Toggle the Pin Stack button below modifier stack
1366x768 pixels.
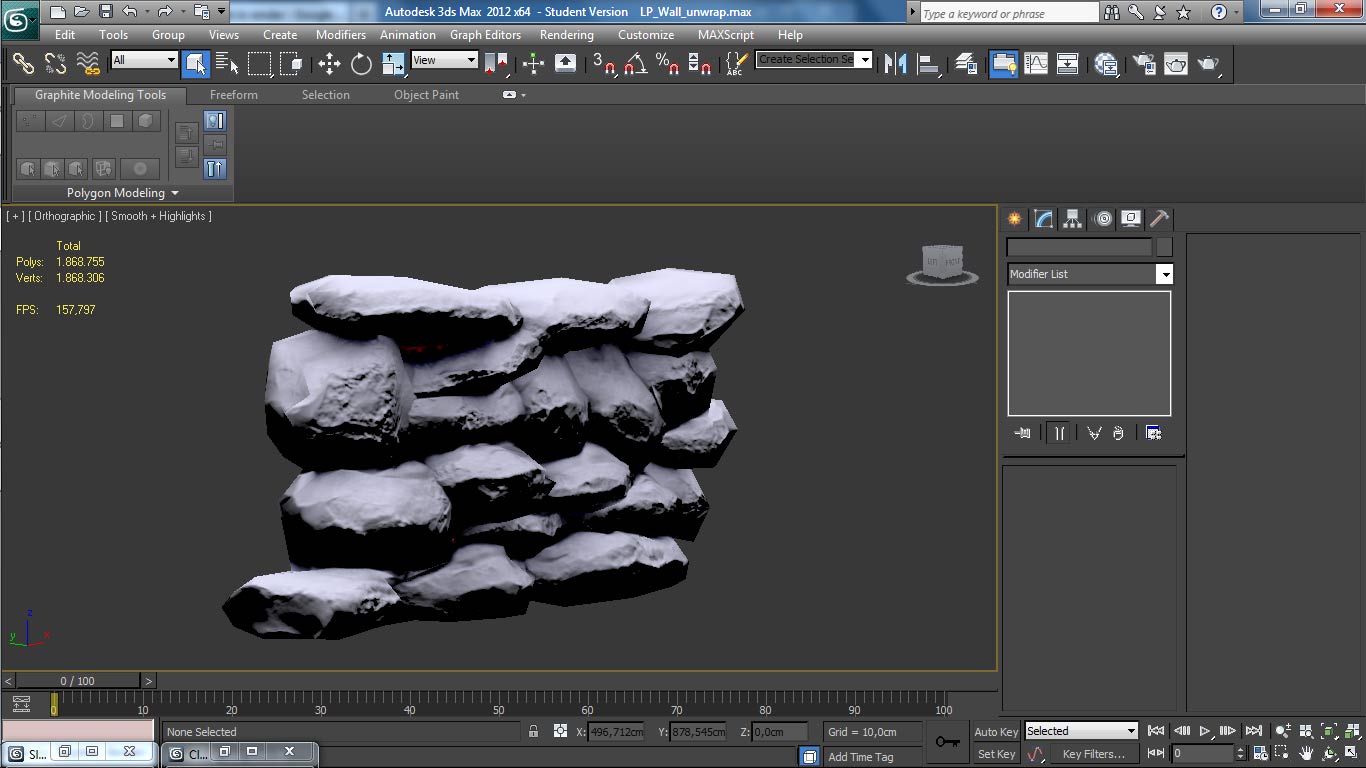click(1022, 432)
